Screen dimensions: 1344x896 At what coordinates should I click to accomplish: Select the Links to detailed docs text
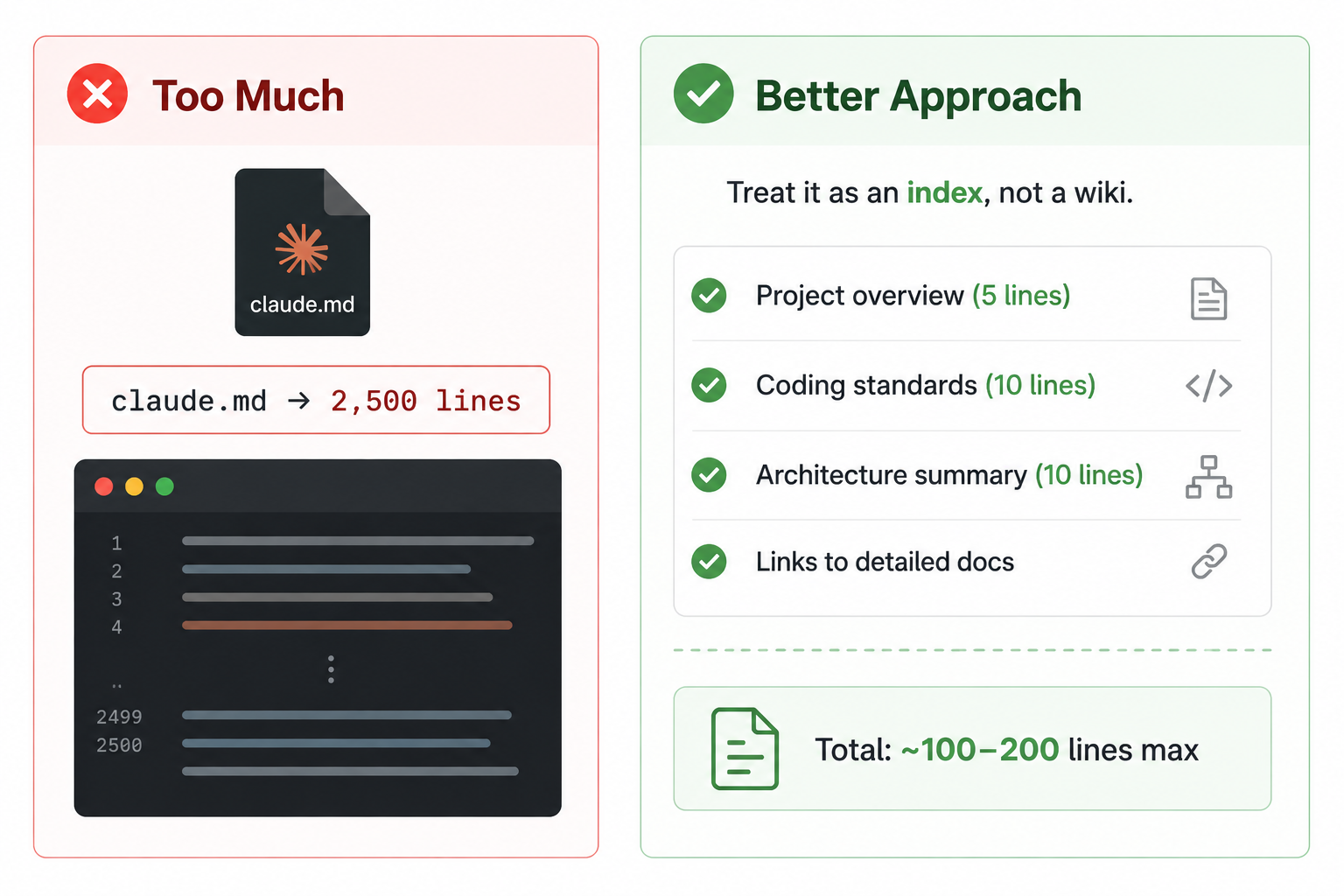coord(885,562)
